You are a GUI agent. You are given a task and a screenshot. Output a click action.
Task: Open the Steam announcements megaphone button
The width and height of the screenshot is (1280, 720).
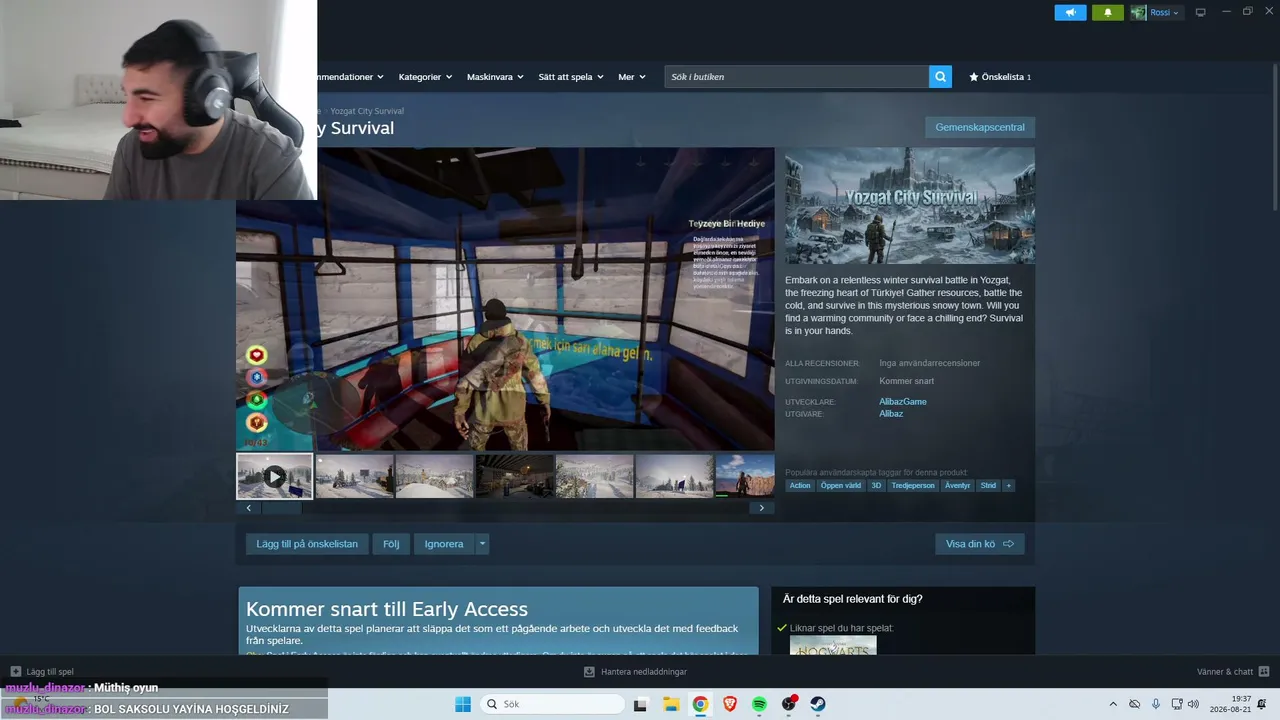[1070, 13]
